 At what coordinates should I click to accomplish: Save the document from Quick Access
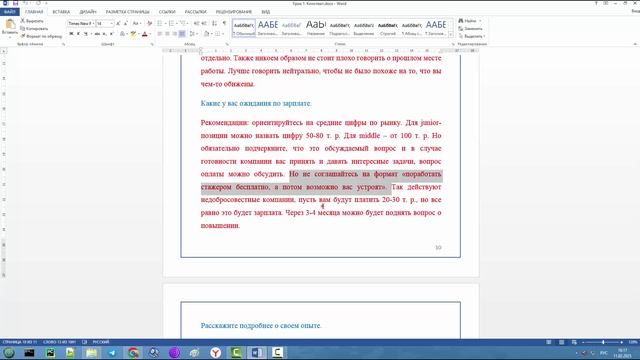(x=15, y=3)
